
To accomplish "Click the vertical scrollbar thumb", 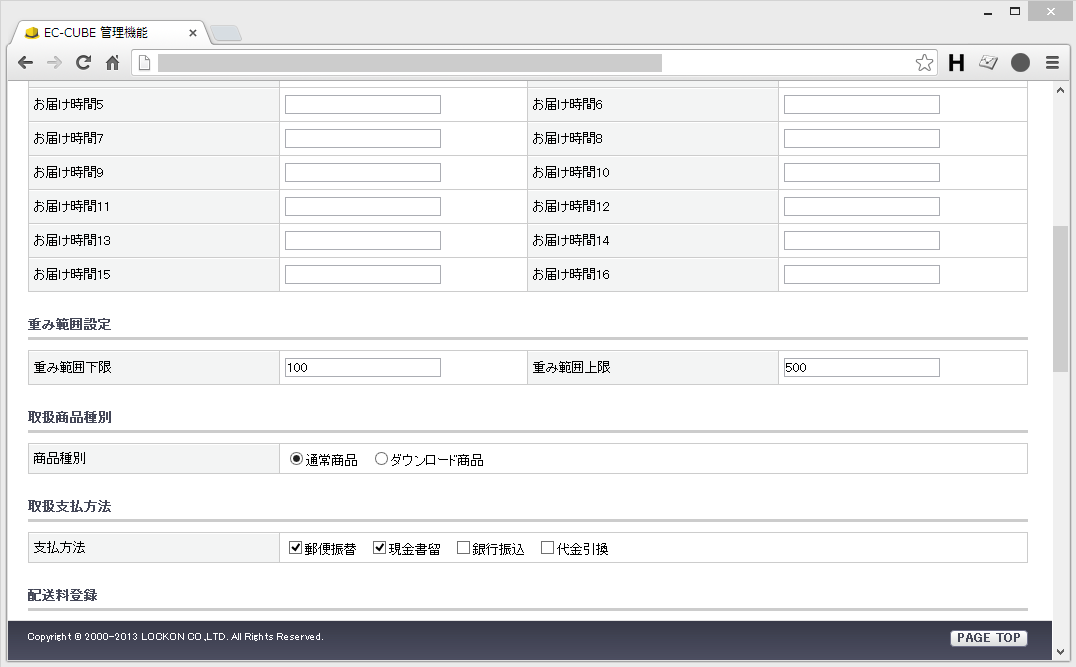I will pyautogui.click(x=1060, y=299).
